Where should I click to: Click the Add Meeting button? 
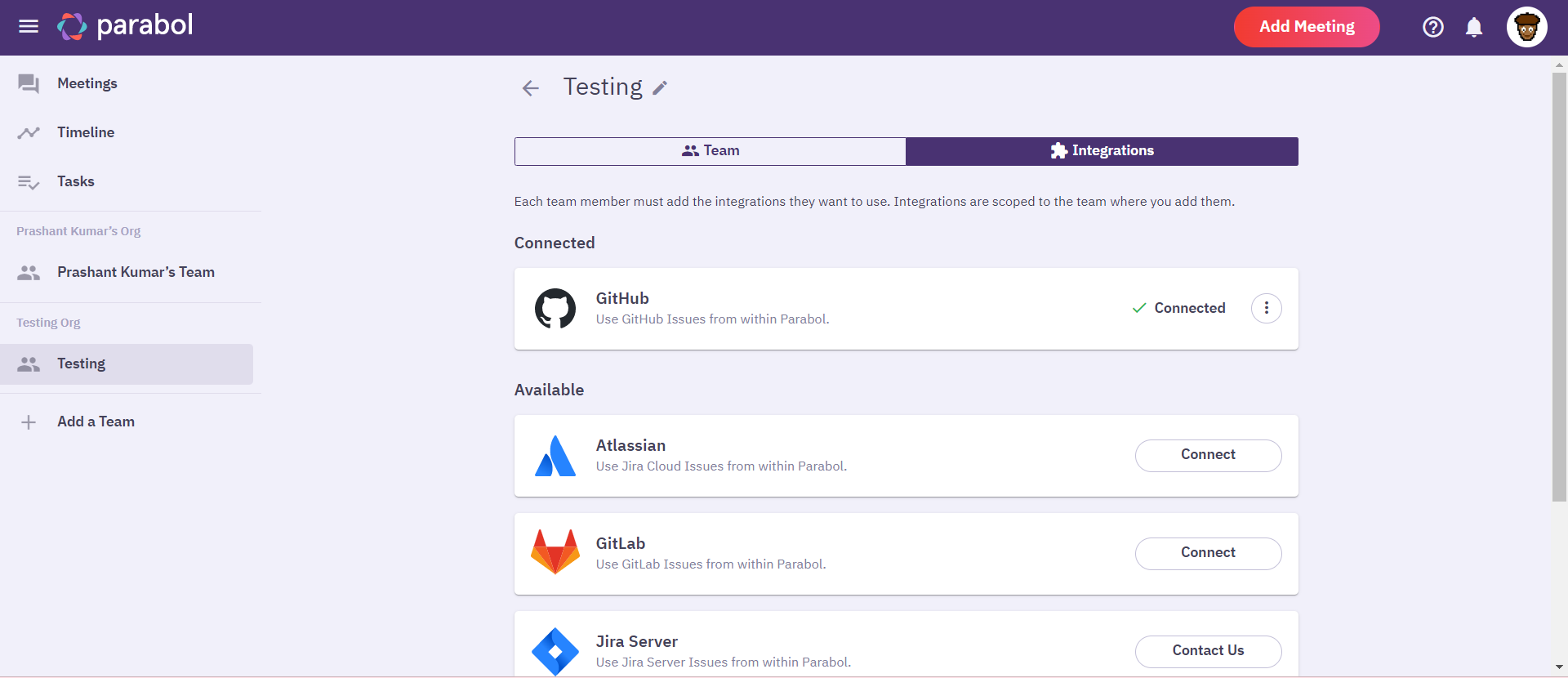click(1307, 27)
